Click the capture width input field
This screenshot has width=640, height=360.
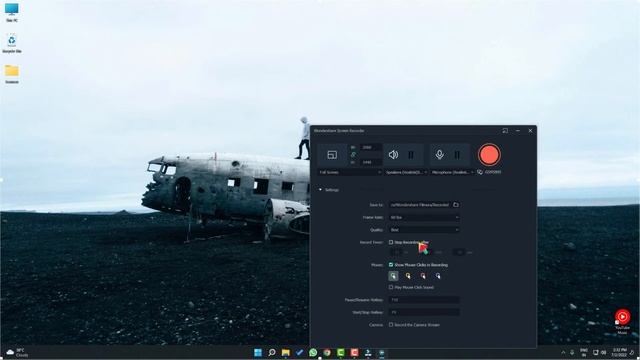[371, 147]
